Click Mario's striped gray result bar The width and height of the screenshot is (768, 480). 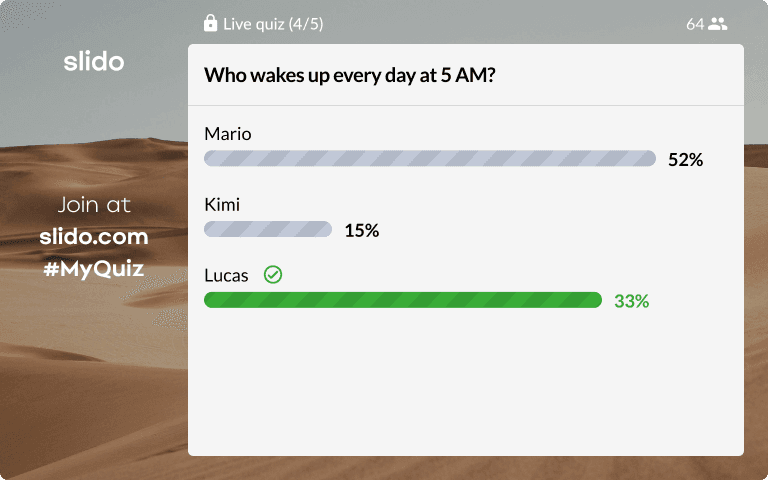pos(430,158)
